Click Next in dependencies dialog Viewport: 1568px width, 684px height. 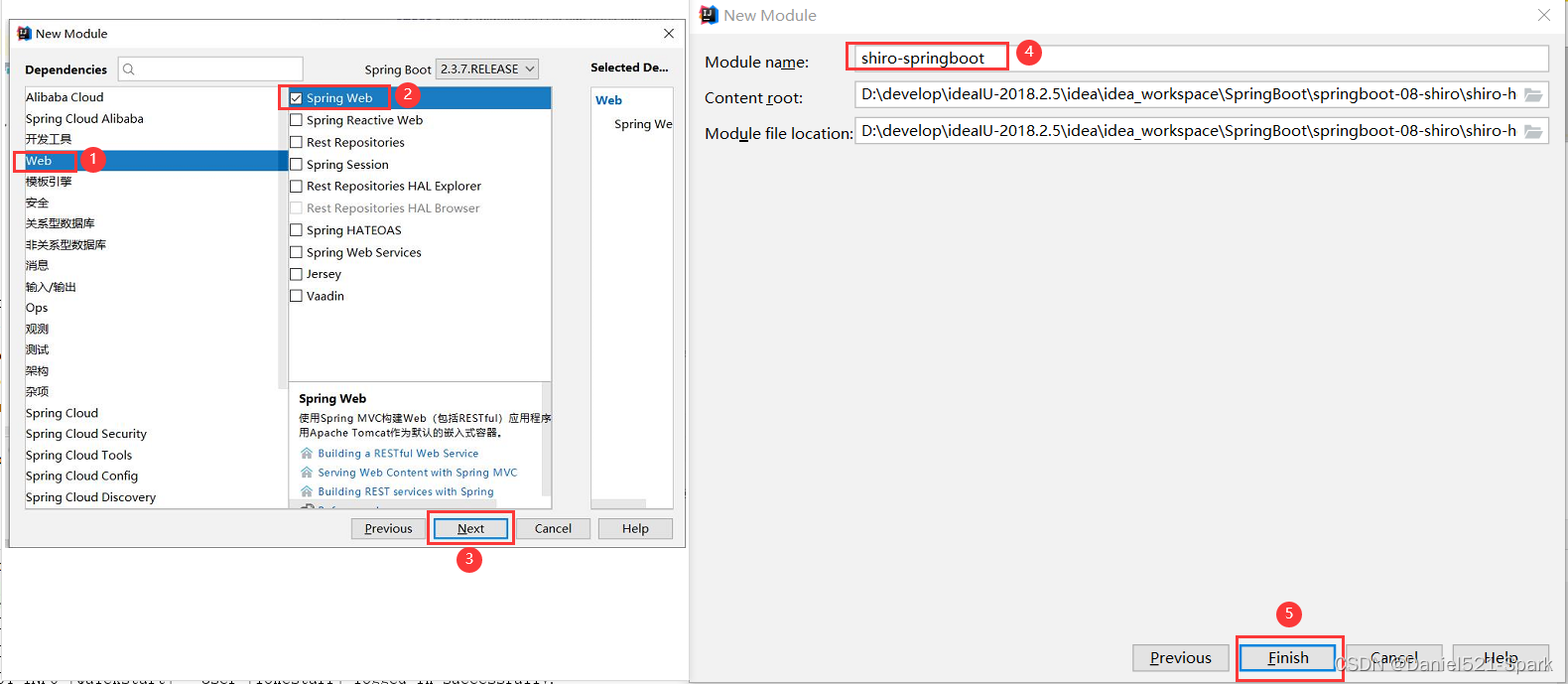(470, 528)
